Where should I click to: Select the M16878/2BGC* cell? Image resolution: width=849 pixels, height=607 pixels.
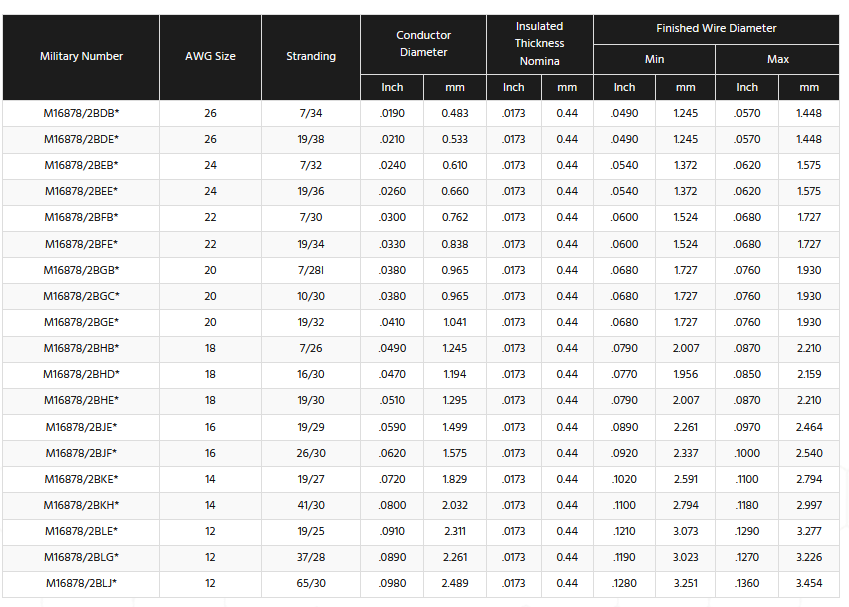click(x=81, y=296)
